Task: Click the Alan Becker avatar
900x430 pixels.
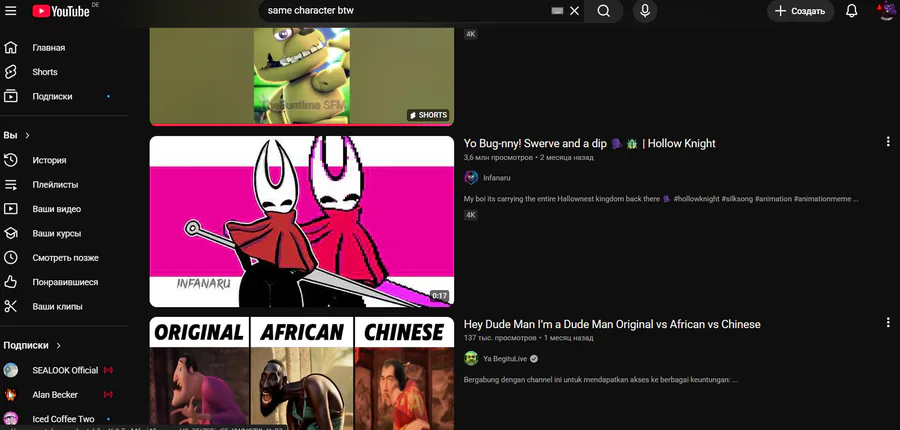Action: [10, 395]
